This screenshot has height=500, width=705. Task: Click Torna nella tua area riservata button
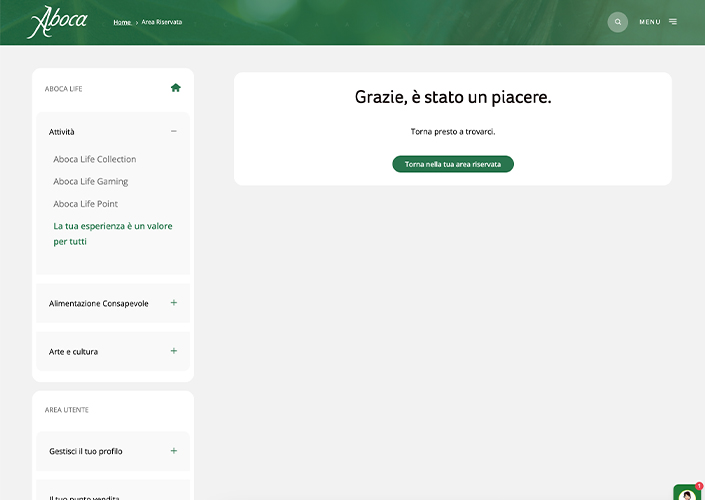(x=453, y=164)
